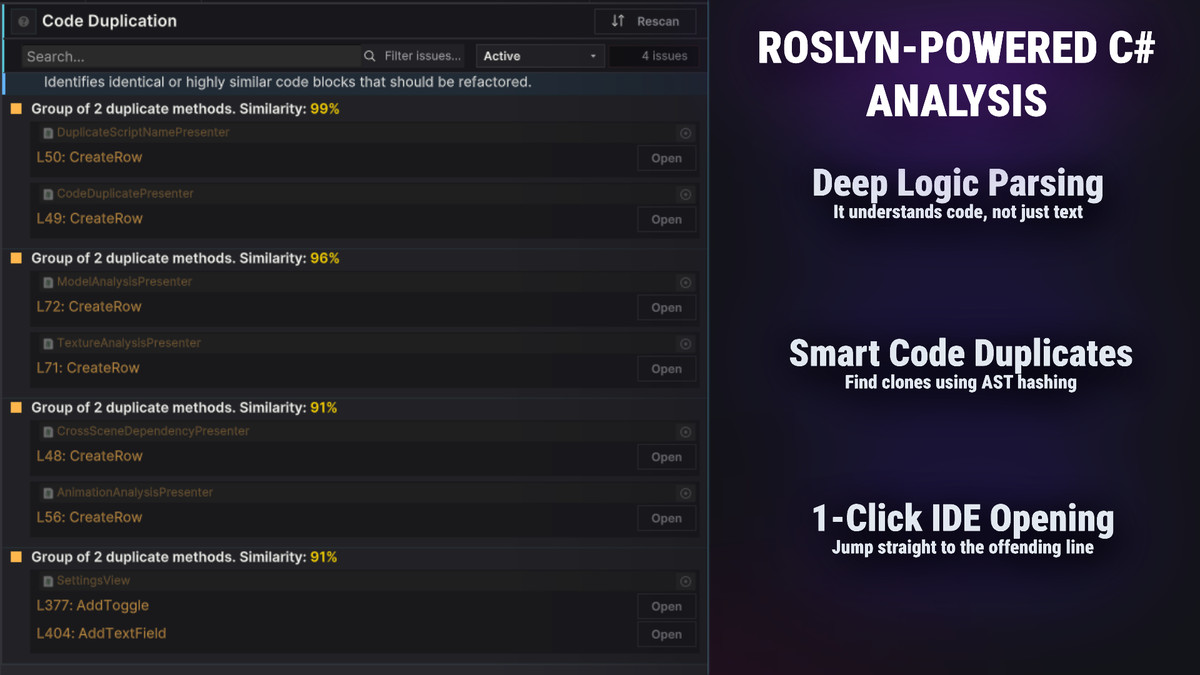This screenshot has width=1200, height=675.
Task: Open the L56: CreateRow duplicate in the IDE
Action: 667,517
